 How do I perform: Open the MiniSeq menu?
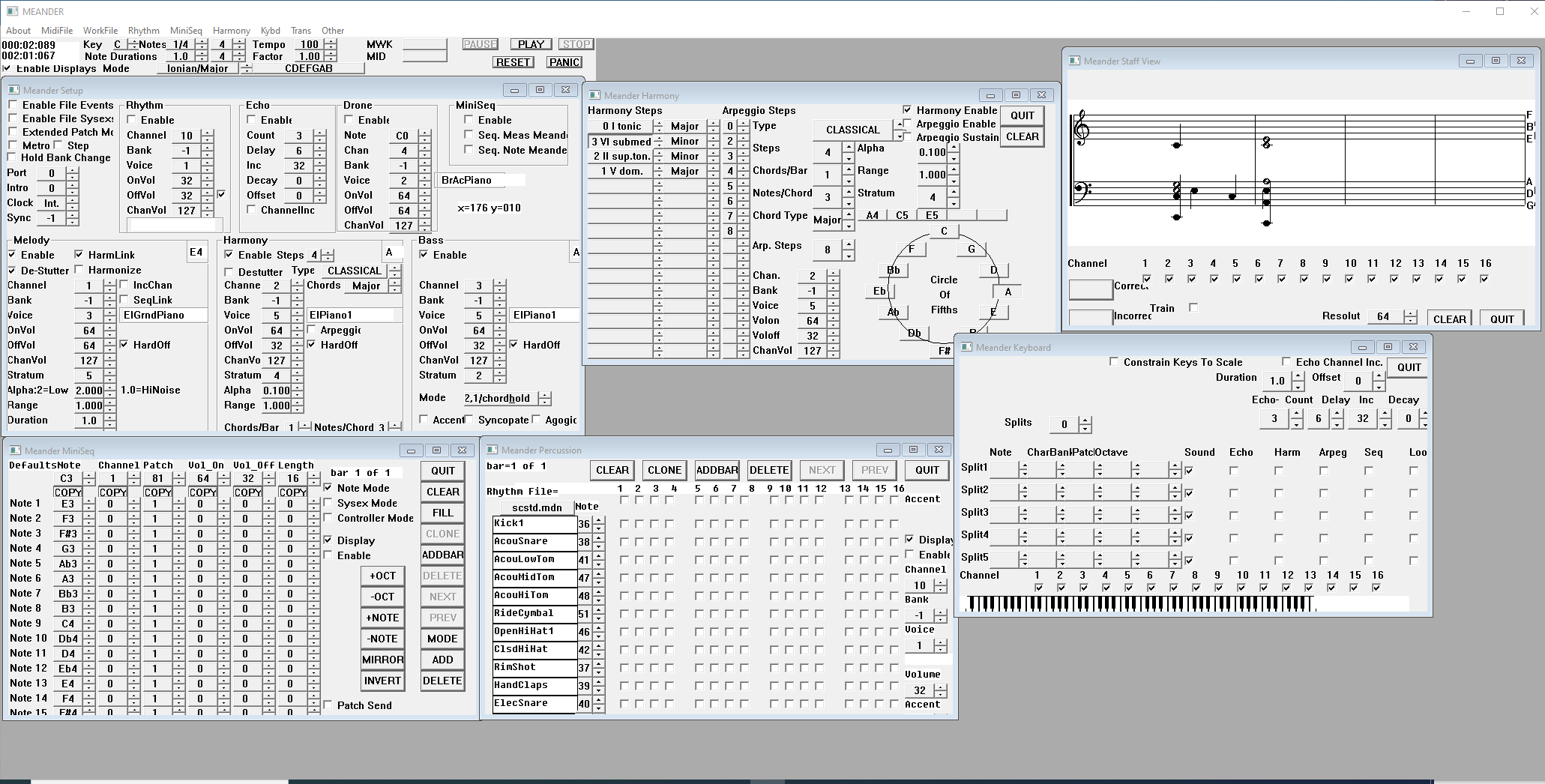(186, 31)
